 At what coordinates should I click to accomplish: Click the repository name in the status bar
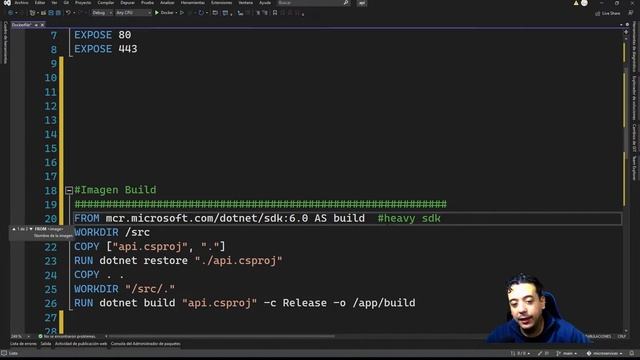click(604, 353)
